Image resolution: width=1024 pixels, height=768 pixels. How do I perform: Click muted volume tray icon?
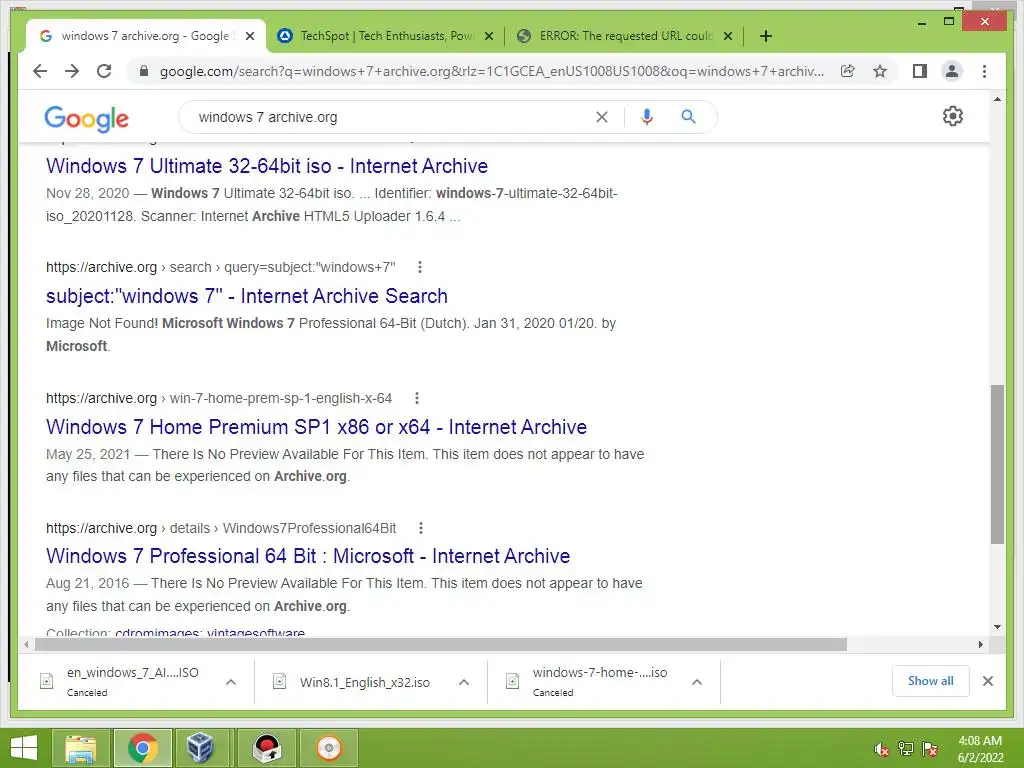881,750
